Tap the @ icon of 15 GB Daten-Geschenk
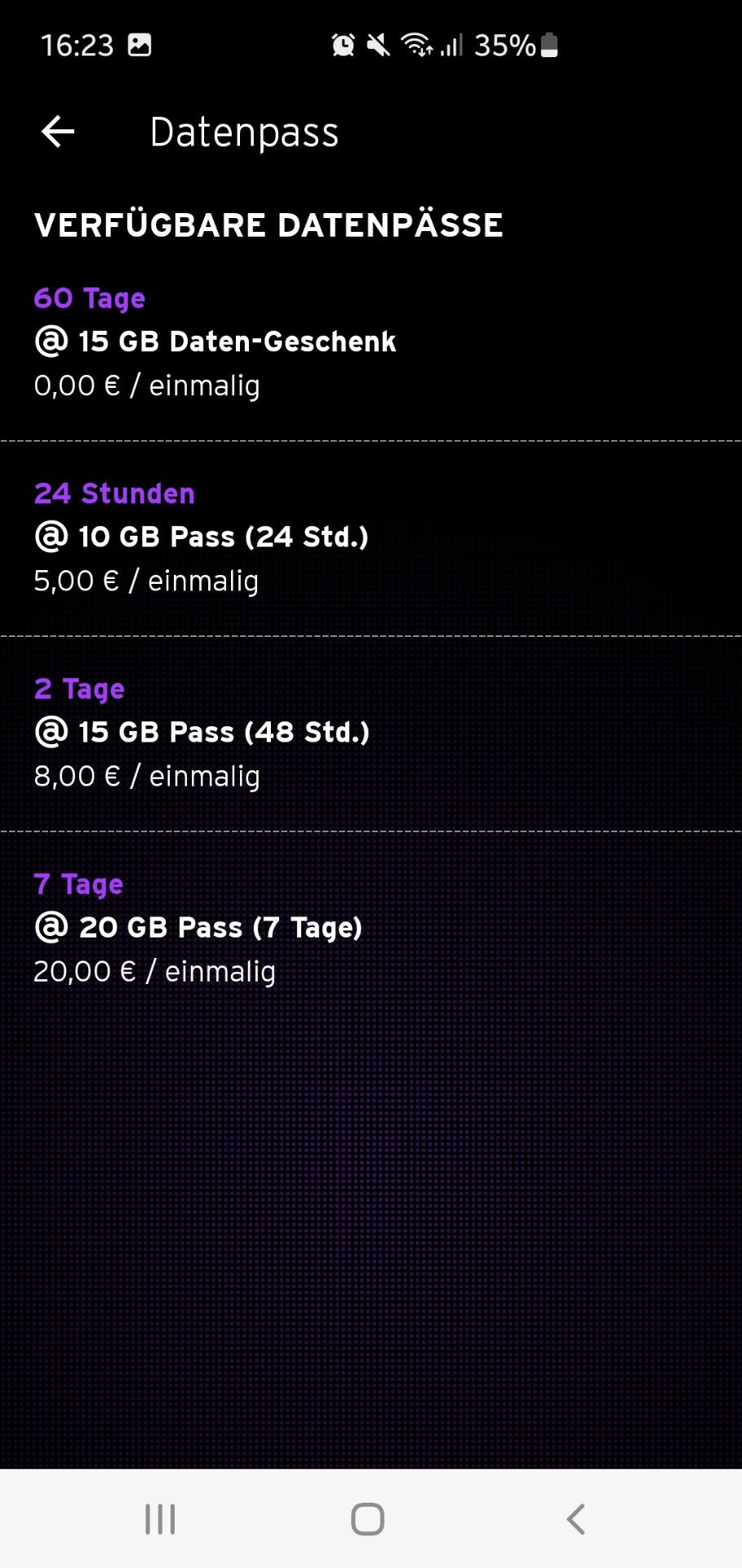Screen dimensions: 742x1568 pos(51,341)
